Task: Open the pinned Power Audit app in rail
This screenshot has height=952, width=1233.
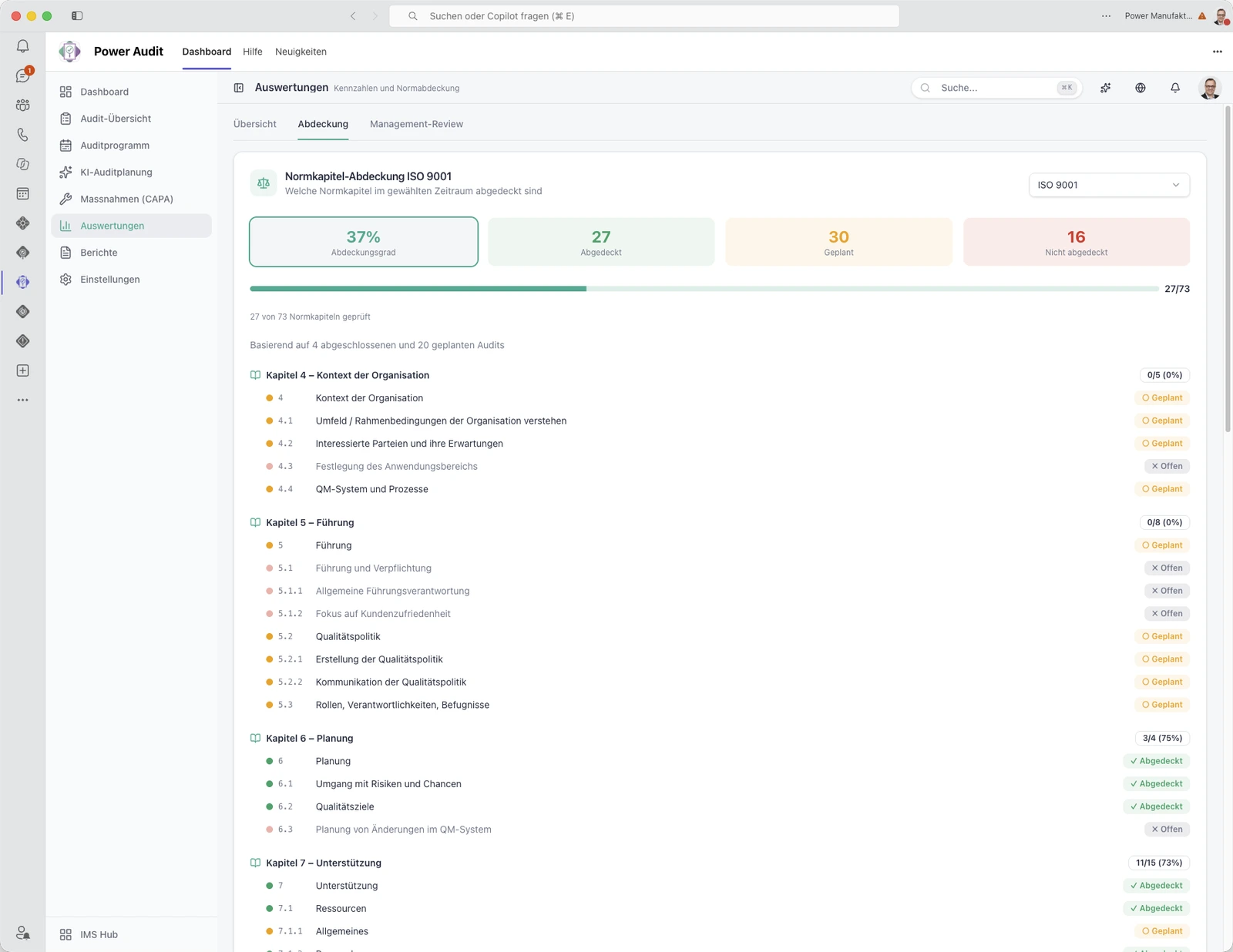Action: (23, 282)
